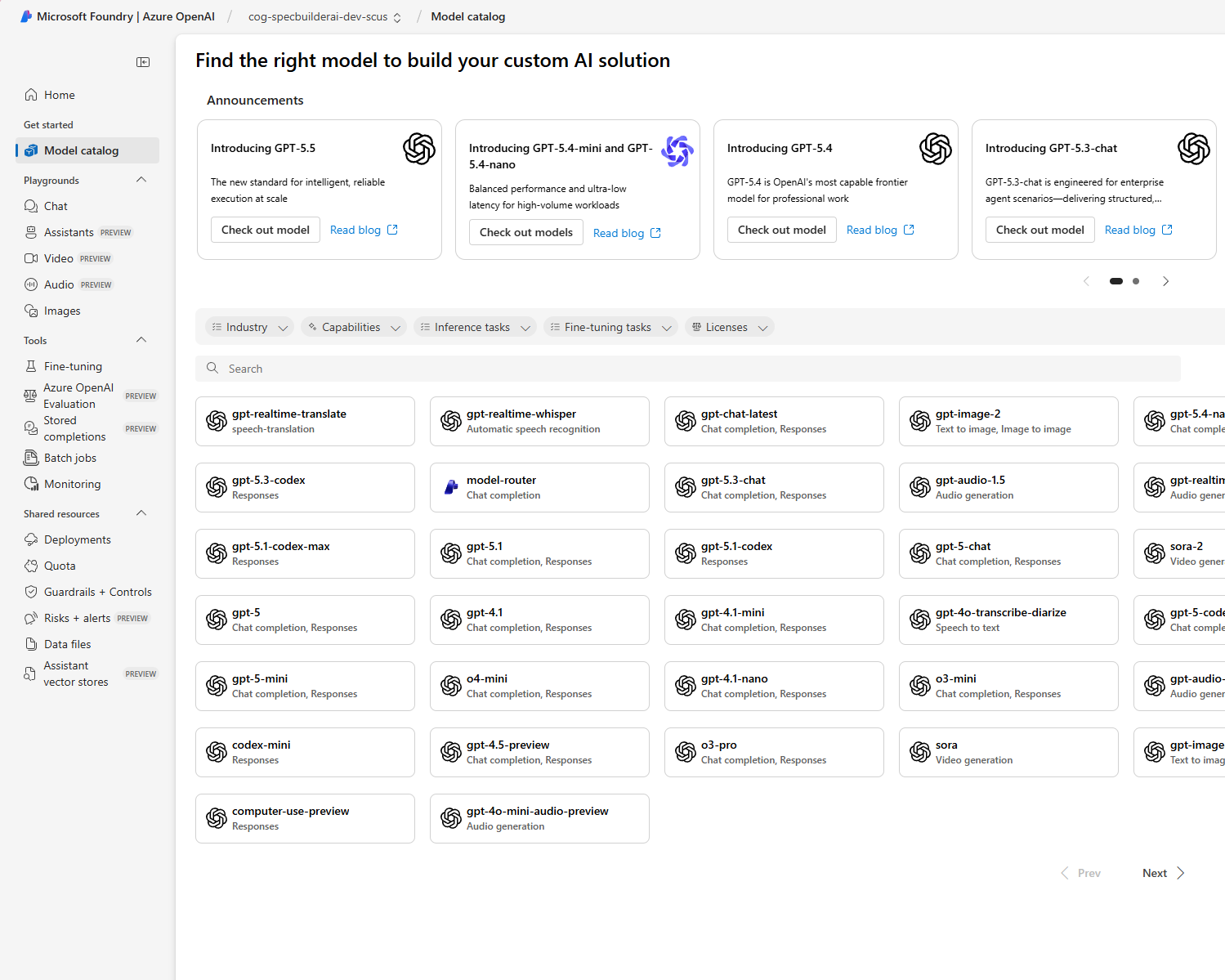Navigate to Deployments page
Screen dimensions: 1225x980
tap(87, 539)
